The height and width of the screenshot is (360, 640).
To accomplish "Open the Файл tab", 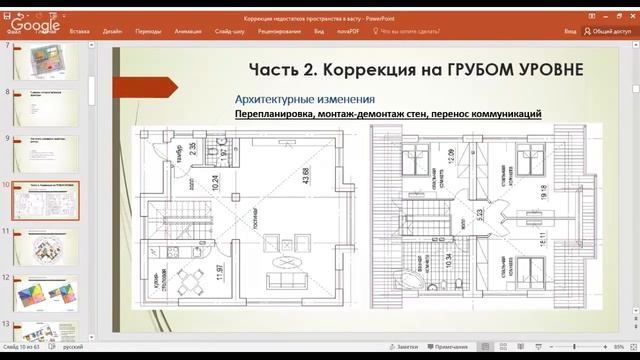I will [x=14, y=31].
